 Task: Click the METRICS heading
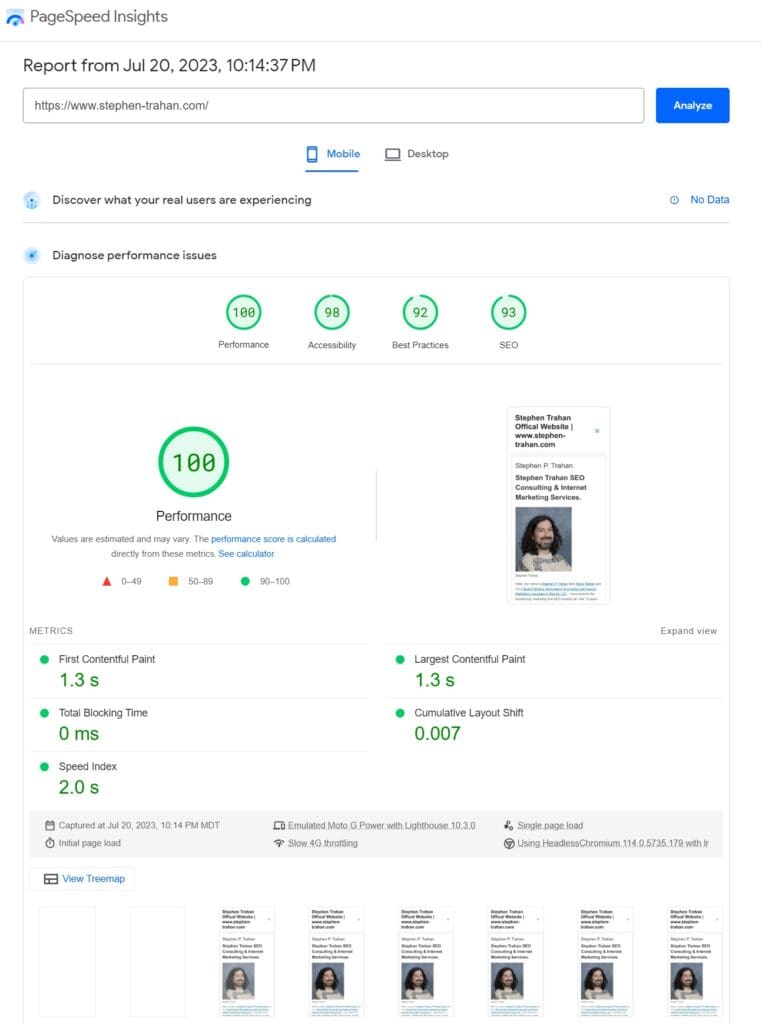click(51, 631)
